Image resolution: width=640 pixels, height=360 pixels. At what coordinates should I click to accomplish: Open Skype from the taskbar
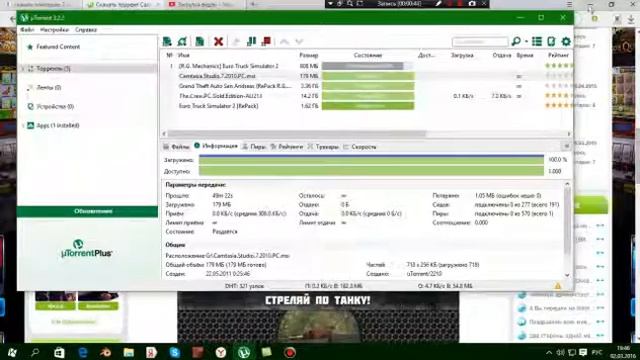(x=175, y=352)
